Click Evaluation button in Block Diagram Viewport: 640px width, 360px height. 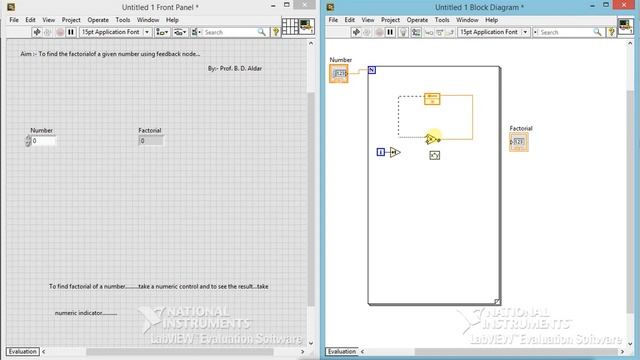342,351
